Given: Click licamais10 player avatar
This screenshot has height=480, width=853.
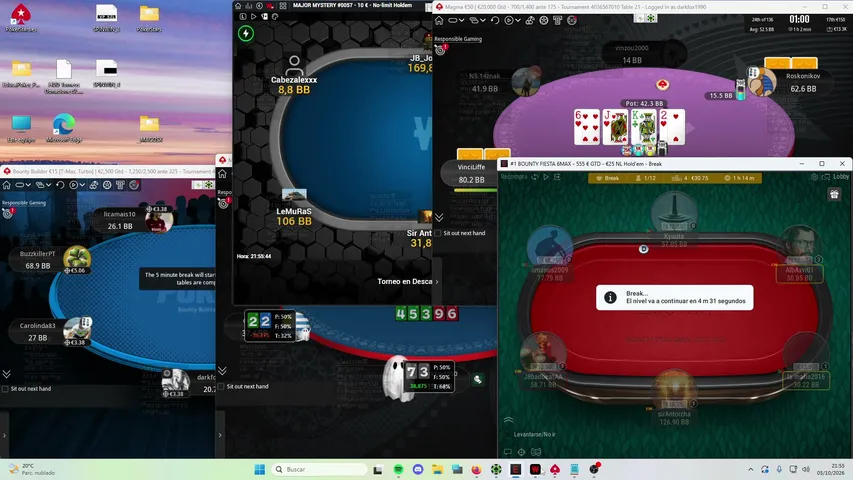Looking at the screenshot, I should [159, 220].
